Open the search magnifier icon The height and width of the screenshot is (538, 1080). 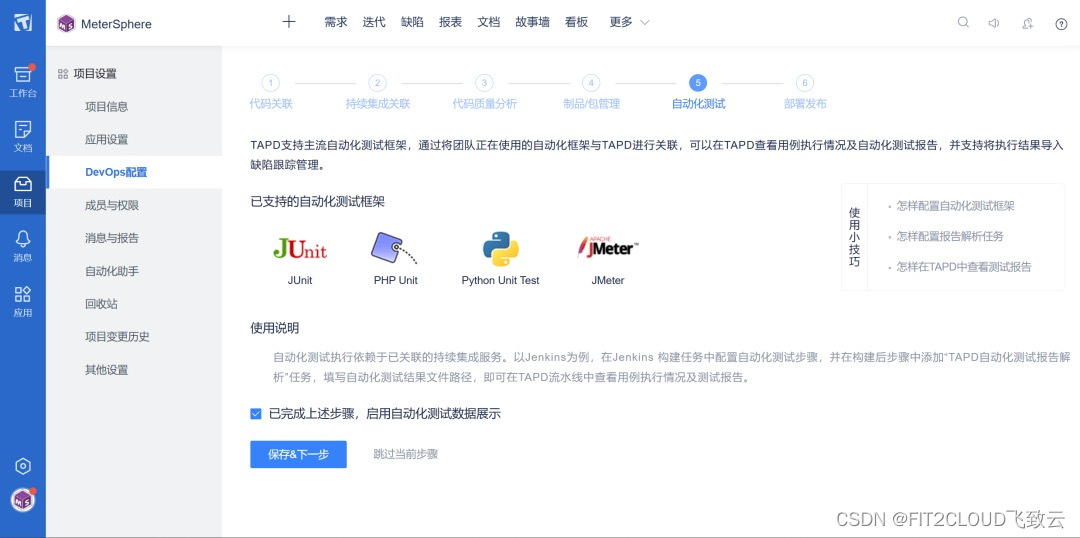[x=963, y=23]
